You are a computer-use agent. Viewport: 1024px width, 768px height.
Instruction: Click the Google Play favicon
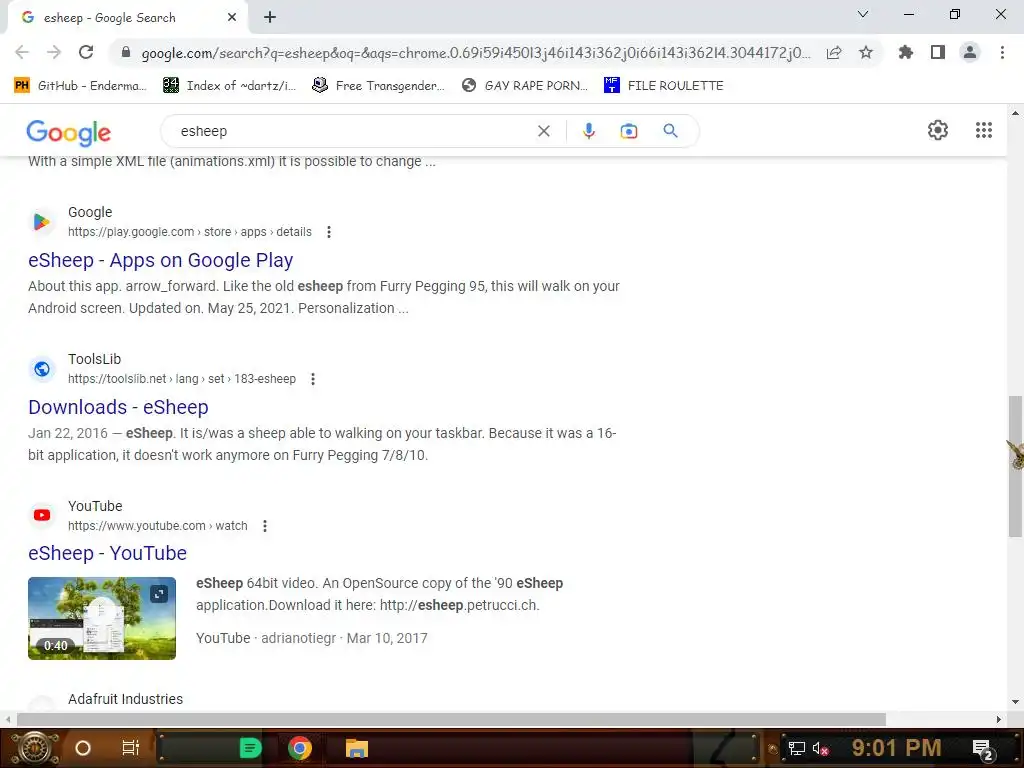42,222
